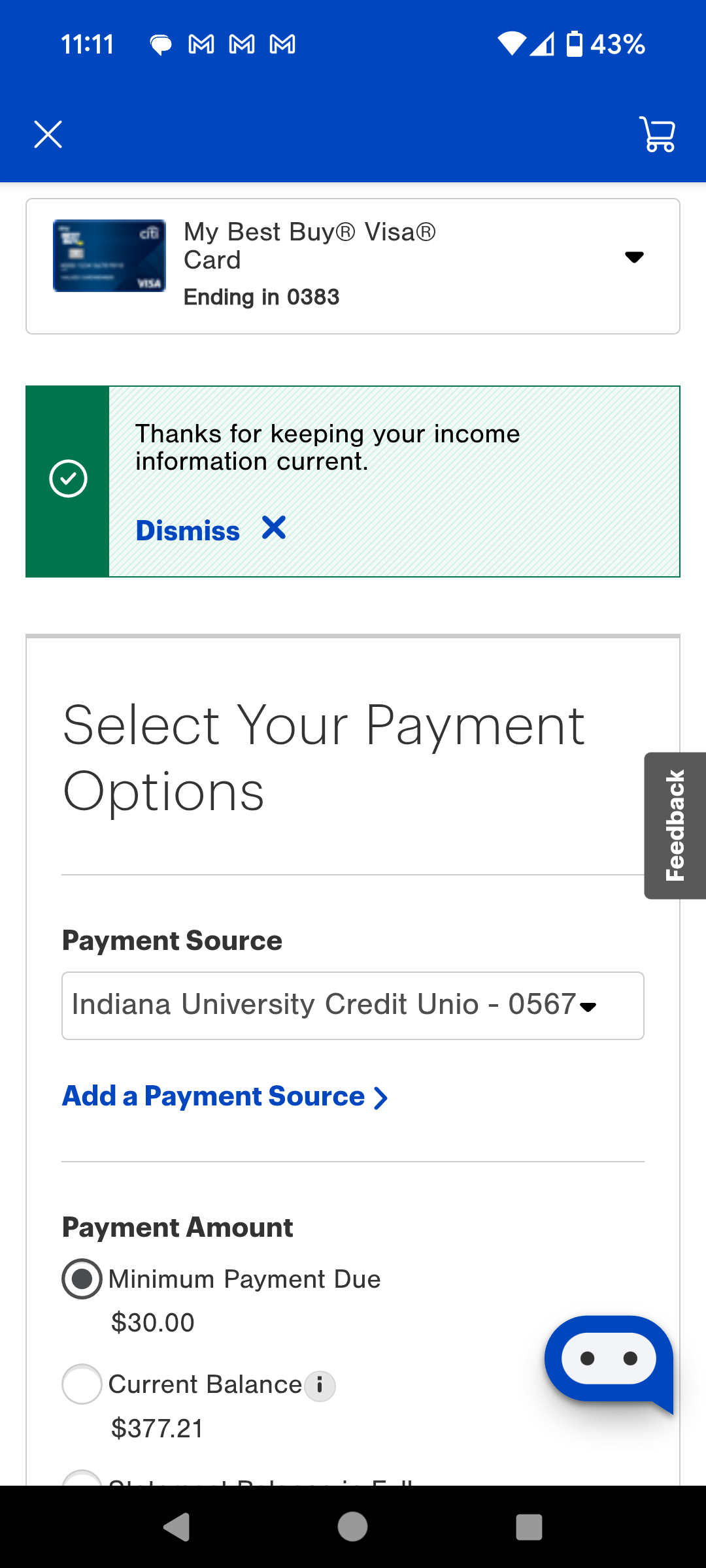Select the Current Balance radio button
This screenshot has width=706, height=1568.
tap(82, 1384)
